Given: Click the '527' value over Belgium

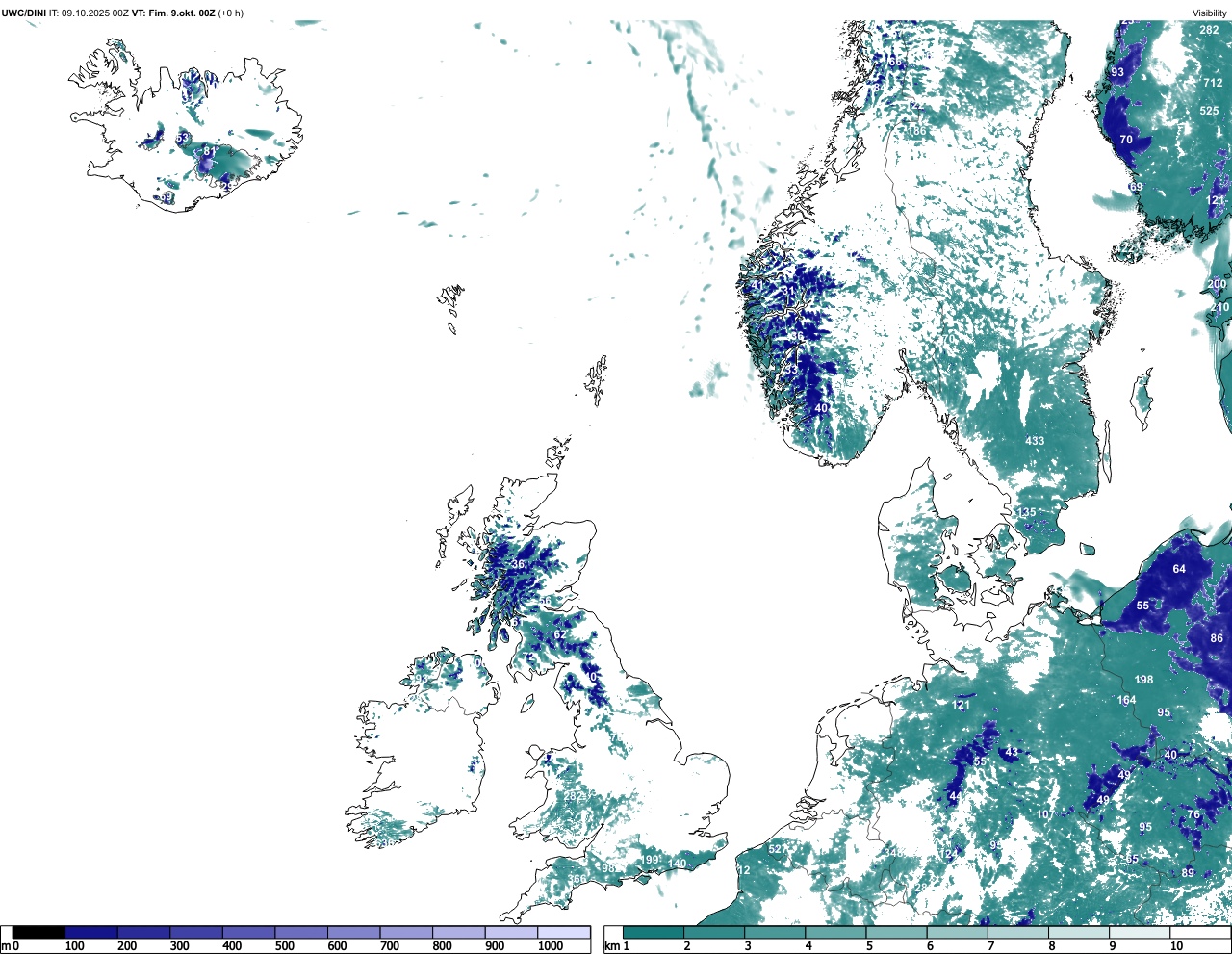Looking at the screenshot, I should coord(777,849).
